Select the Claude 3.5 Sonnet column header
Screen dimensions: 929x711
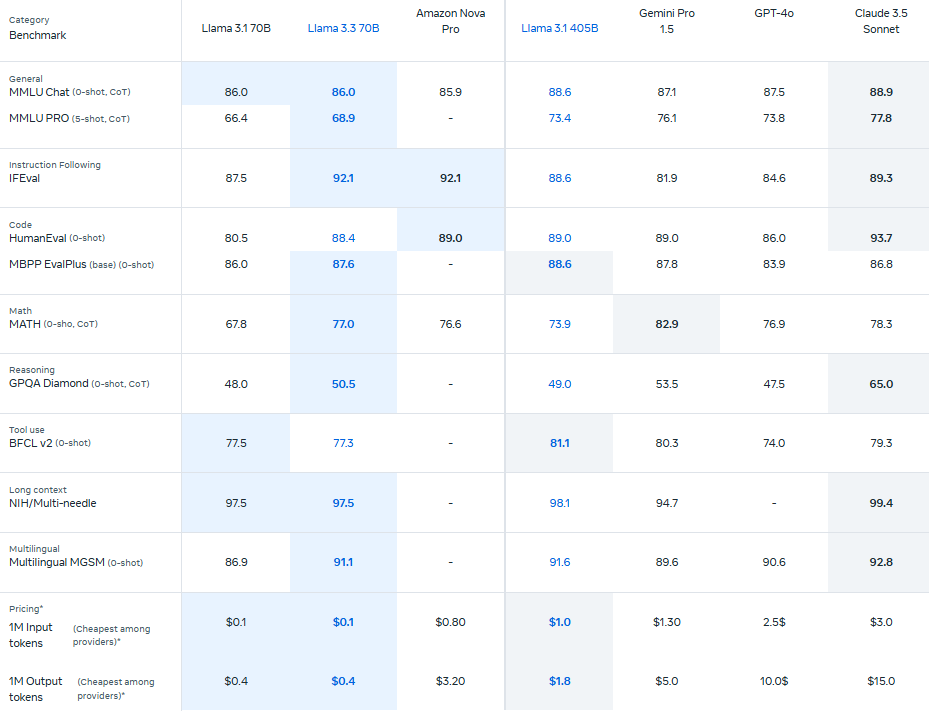(x=881, y=21)
